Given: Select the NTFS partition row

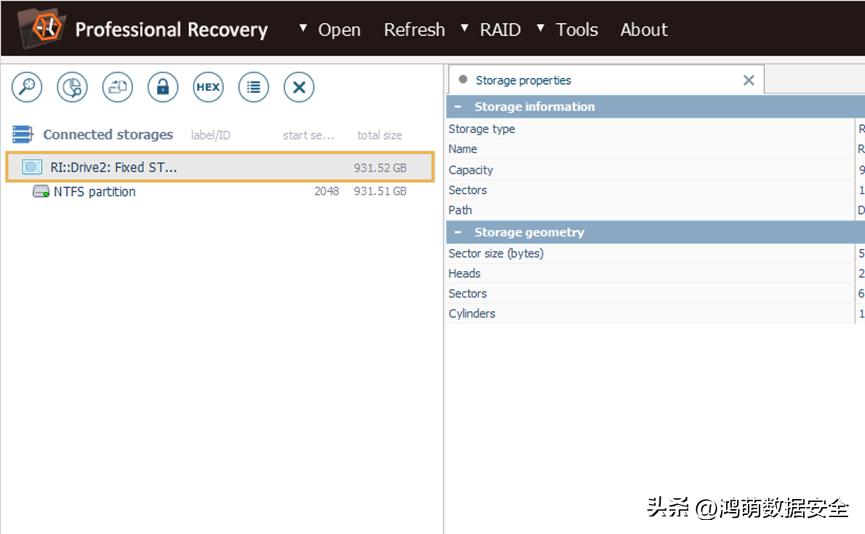Looking at the screenshot, I should pyautogui.click(x=220, y=191).
